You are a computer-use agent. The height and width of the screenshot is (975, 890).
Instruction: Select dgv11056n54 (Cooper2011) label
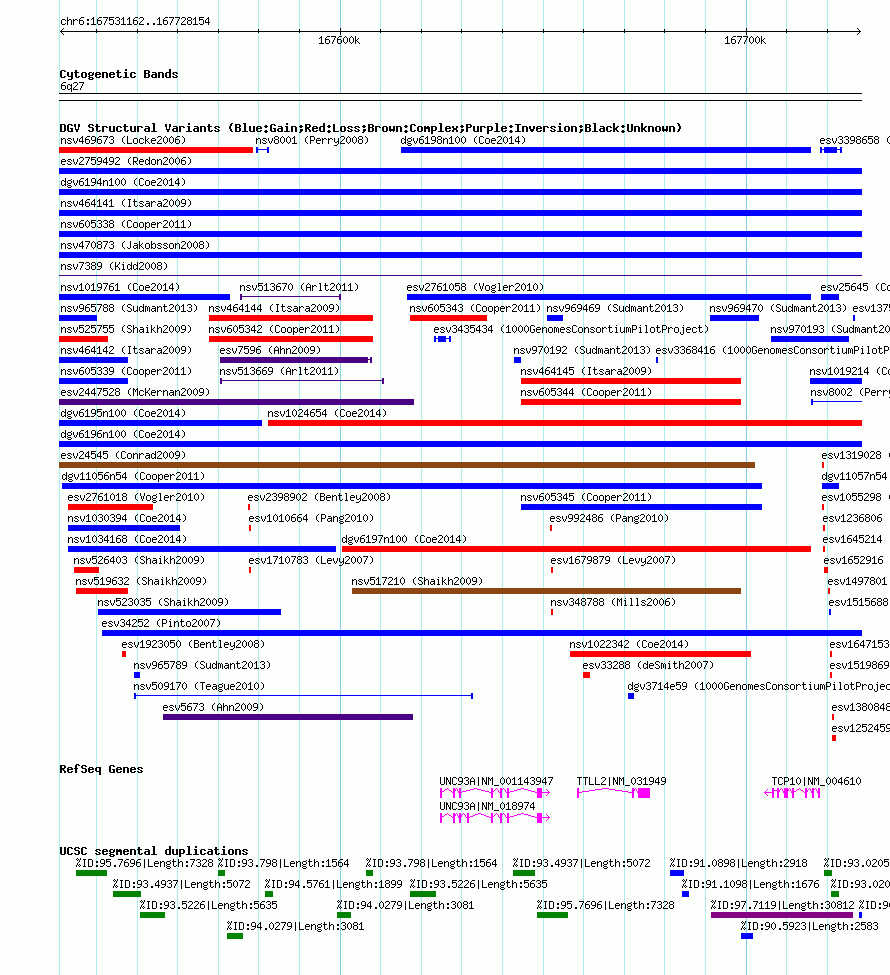133,476
